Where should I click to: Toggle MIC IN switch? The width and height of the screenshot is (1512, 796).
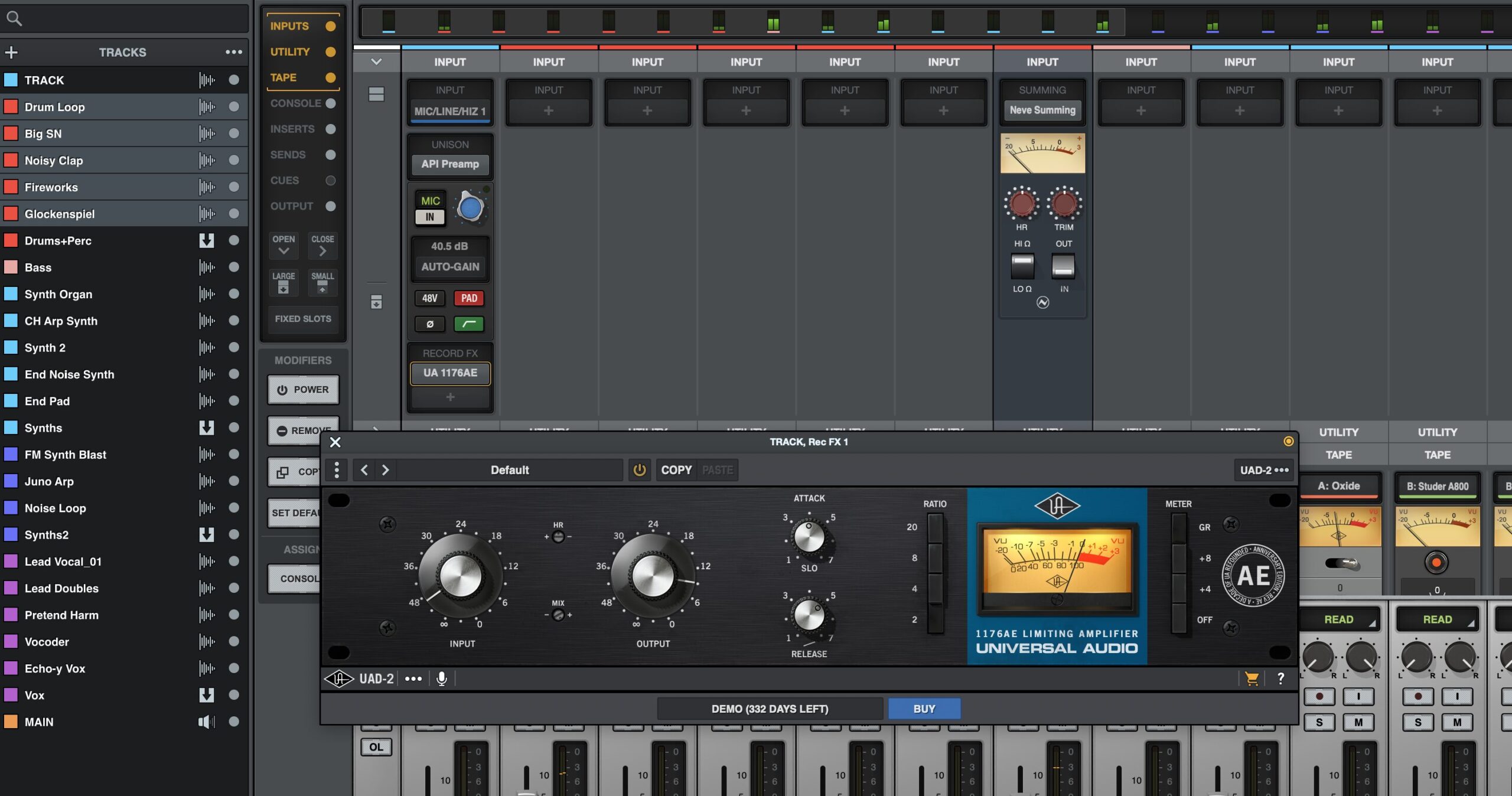[430, 208]
